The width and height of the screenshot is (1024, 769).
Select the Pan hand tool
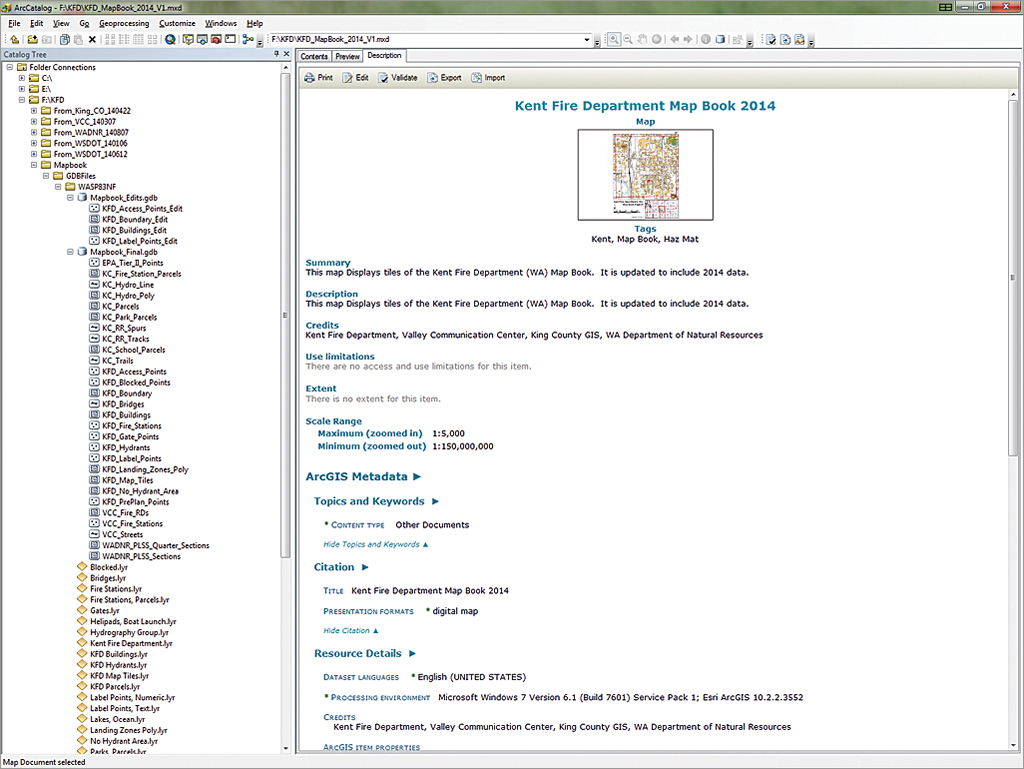tap(642, 39)
